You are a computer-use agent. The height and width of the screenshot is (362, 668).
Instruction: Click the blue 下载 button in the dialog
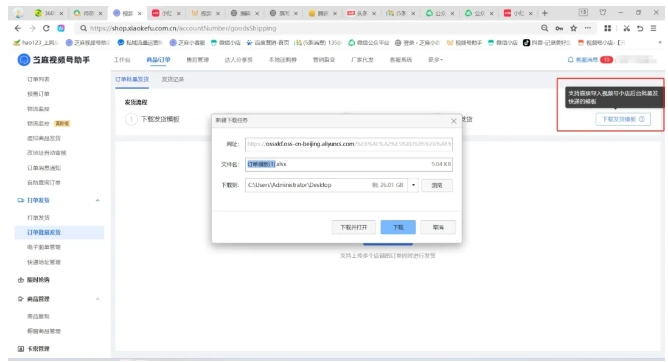[x=398, y=227]
